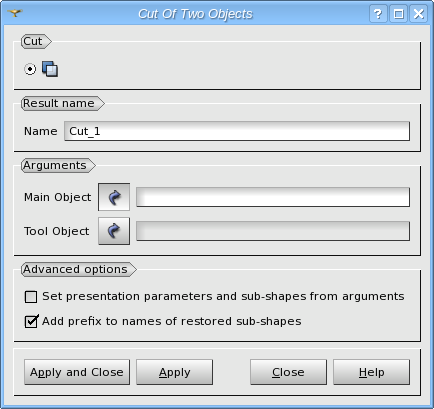The height and width of the screenshot is (409, 434).
Task: Click the Close button at bottom
Action: (288, 372)
